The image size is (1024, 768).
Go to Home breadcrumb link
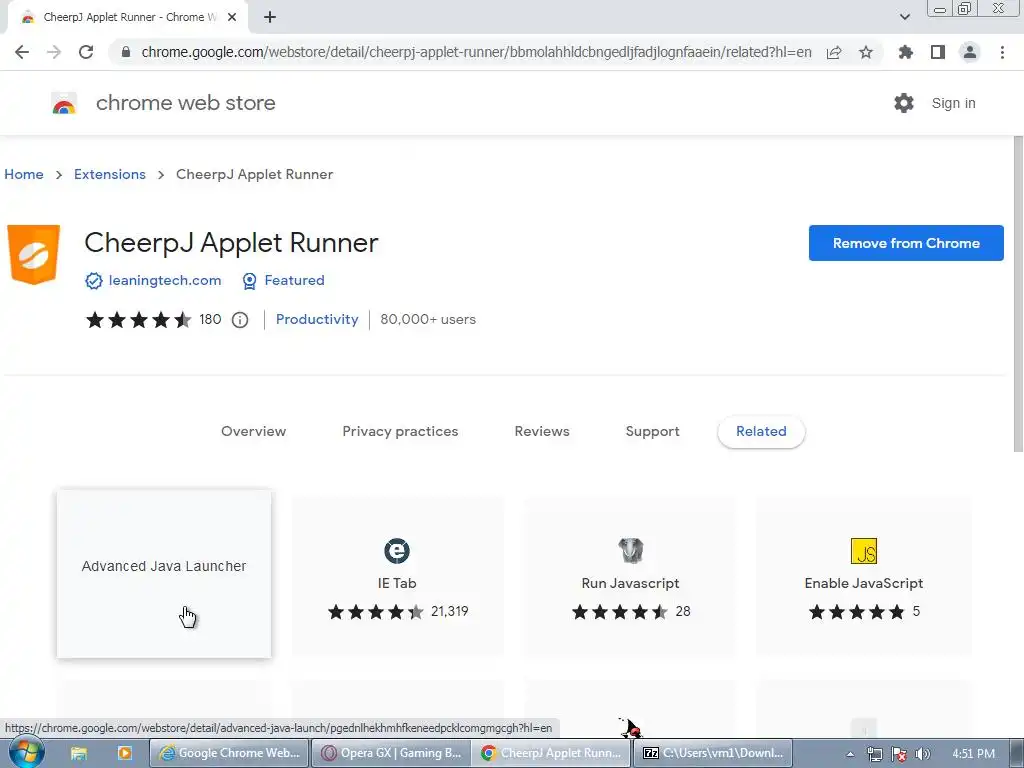click(x=24, y=174)
